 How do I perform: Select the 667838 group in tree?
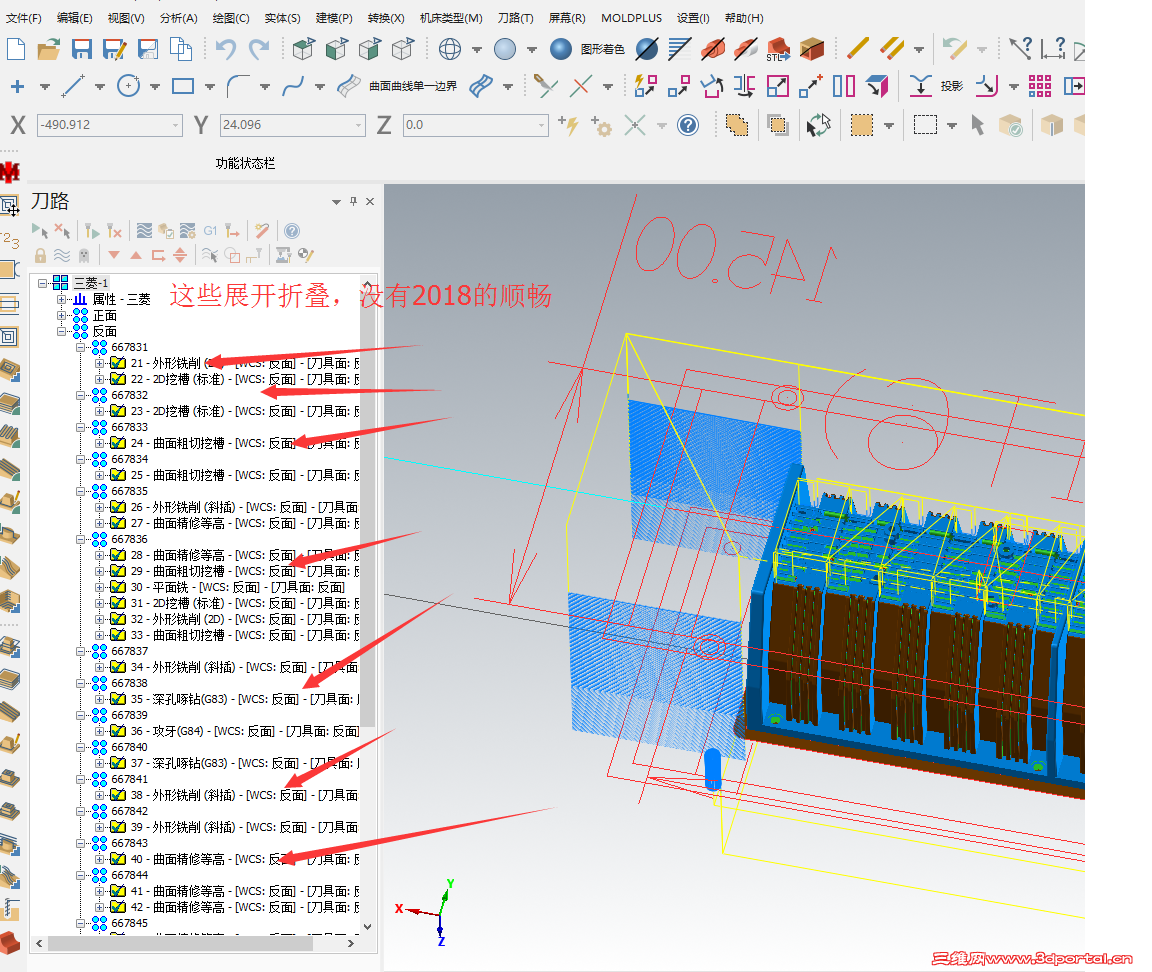click(129, 683)
